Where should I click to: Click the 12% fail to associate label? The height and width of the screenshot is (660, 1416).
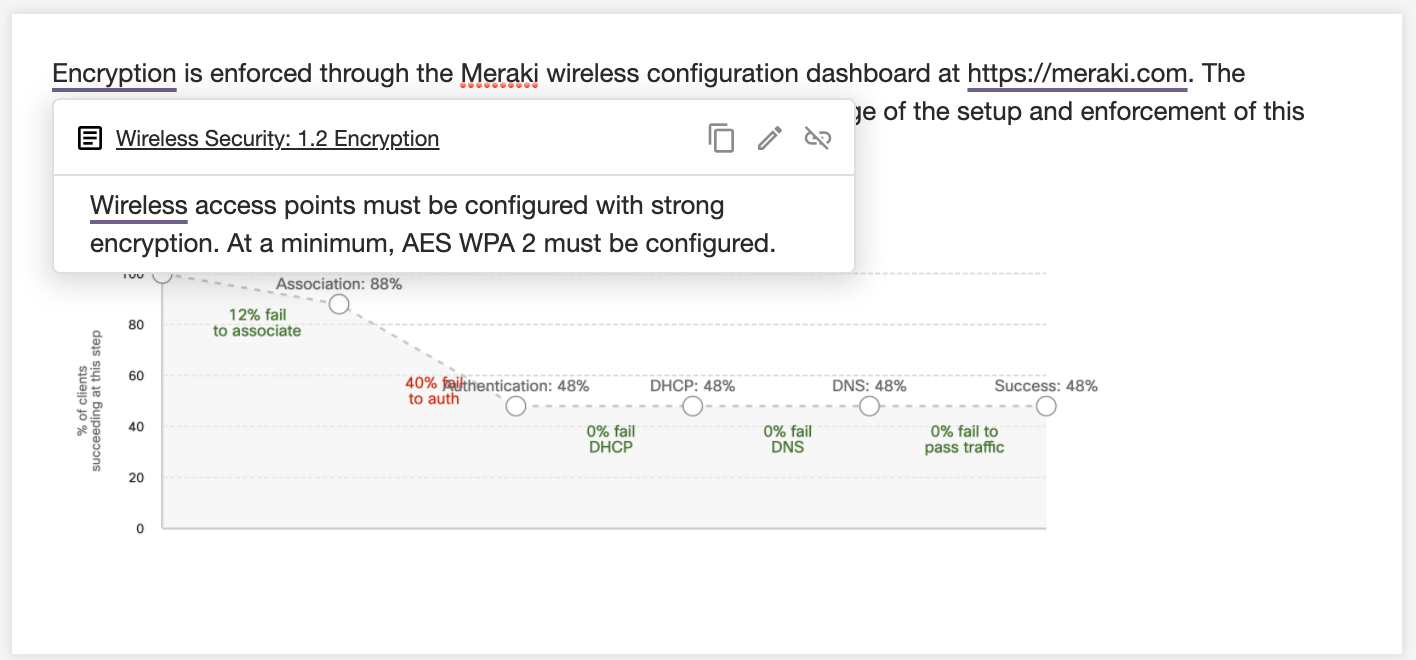[257, 323]
